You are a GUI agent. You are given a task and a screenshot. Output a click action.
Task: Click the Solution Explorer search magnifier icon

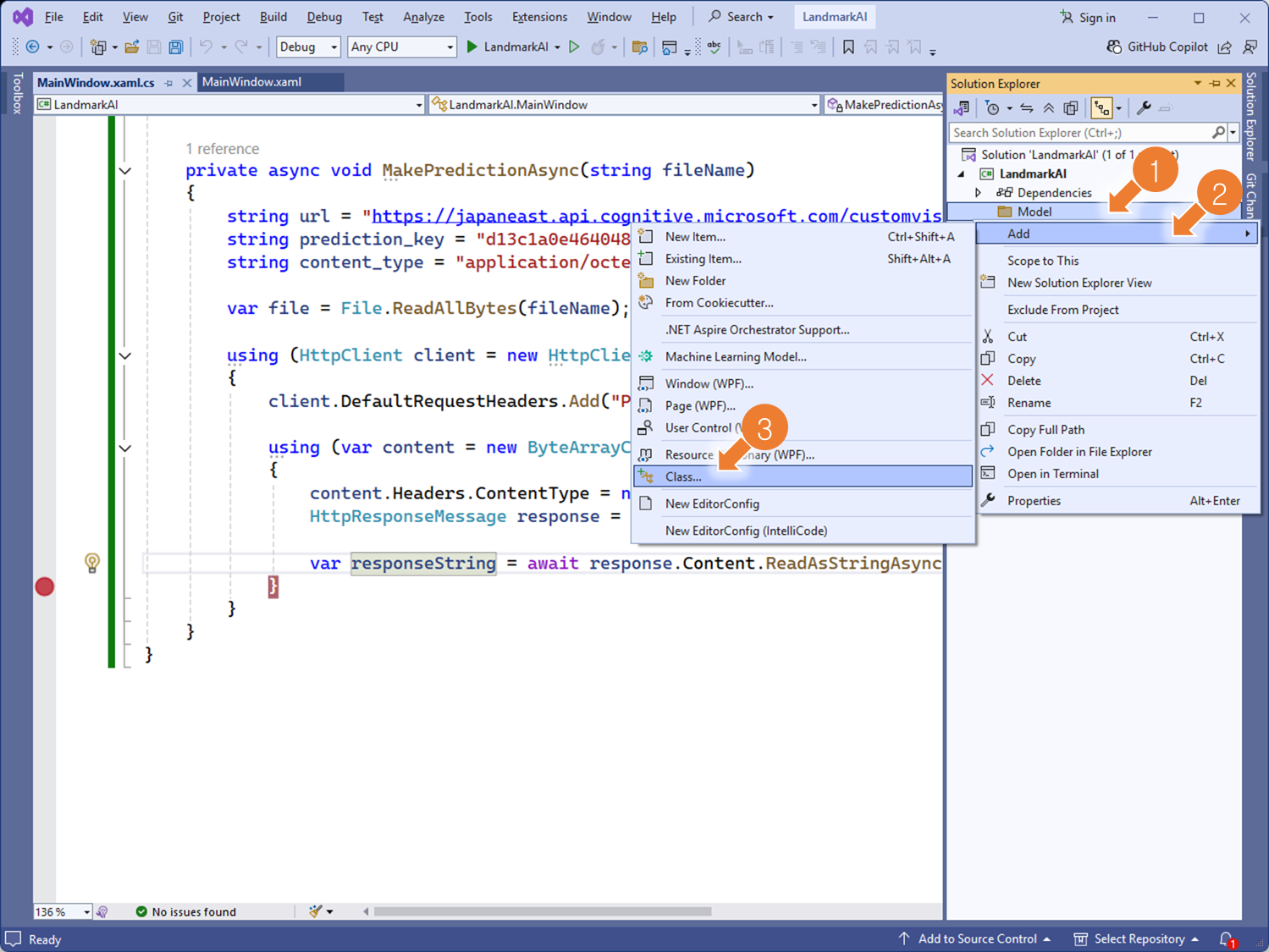1218,133
